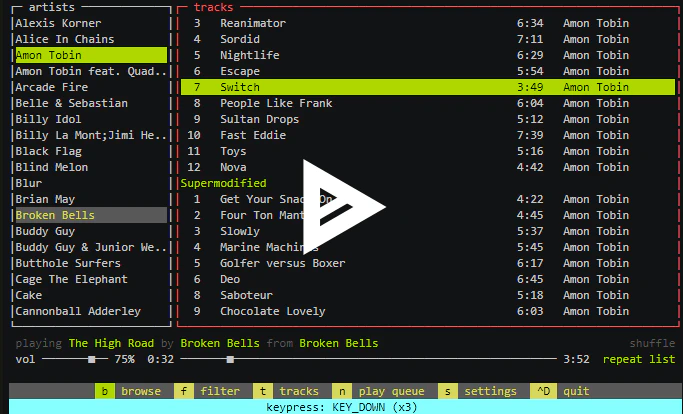This screenshot has width=683, height=414.
Task: Select track 12 Nova
Action: tap(428, 167)
